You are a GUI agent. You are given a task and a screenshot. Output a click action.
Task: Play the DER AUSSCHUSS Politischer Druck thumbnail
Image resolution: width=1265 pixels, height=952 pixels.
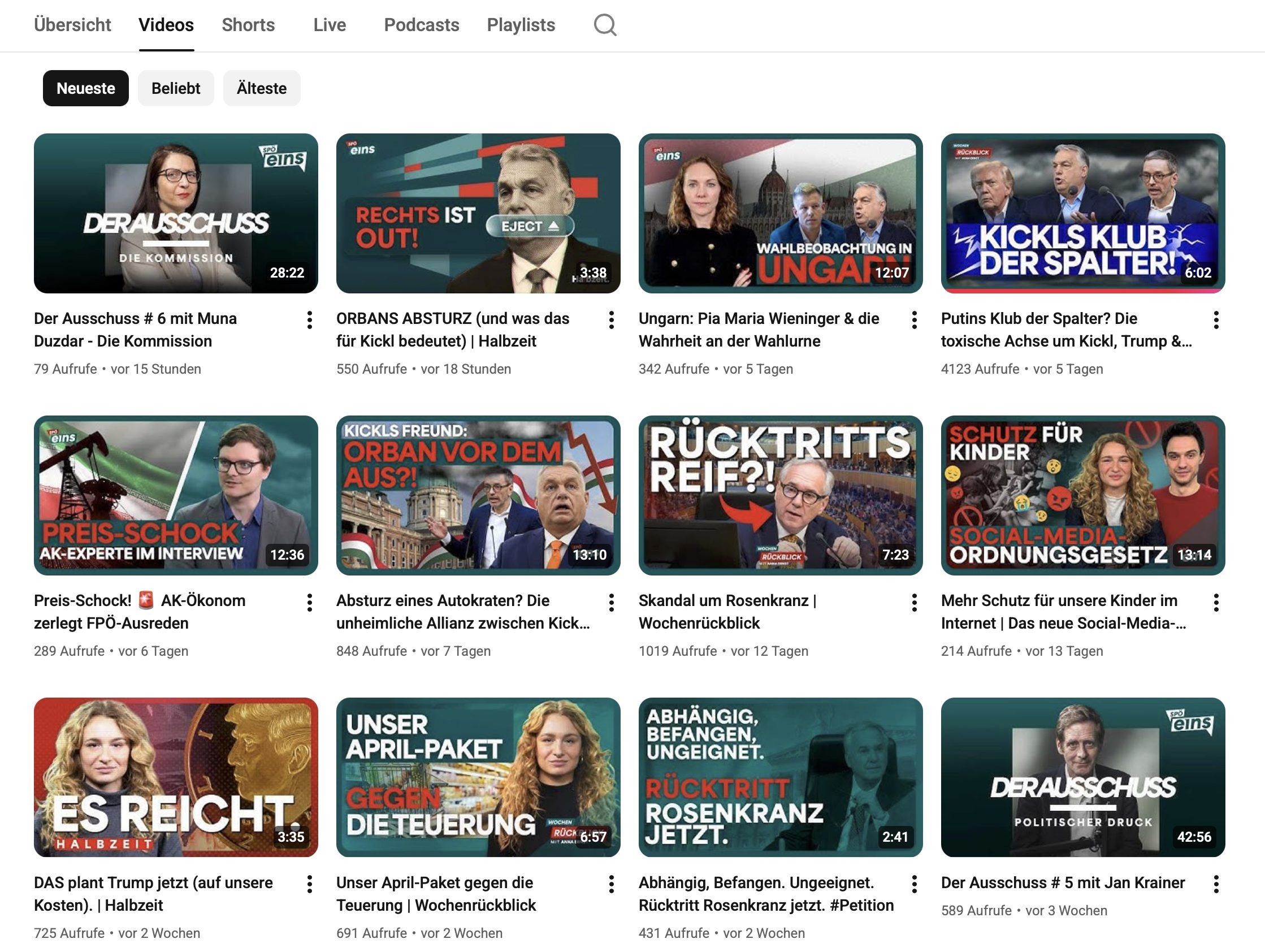(1082, 777)
